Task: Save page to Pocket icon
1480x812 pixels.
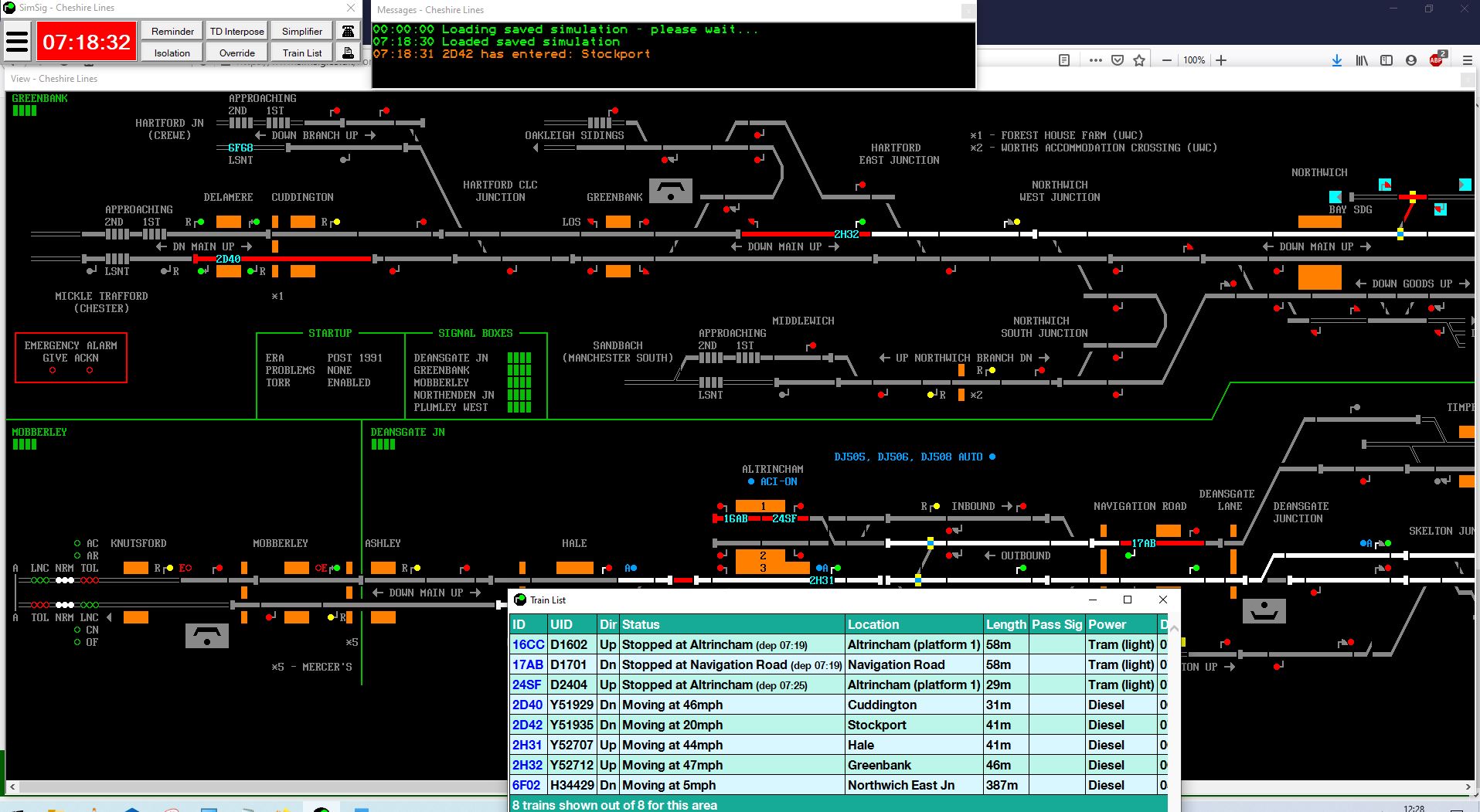Action: click(x=1118, y=60)
